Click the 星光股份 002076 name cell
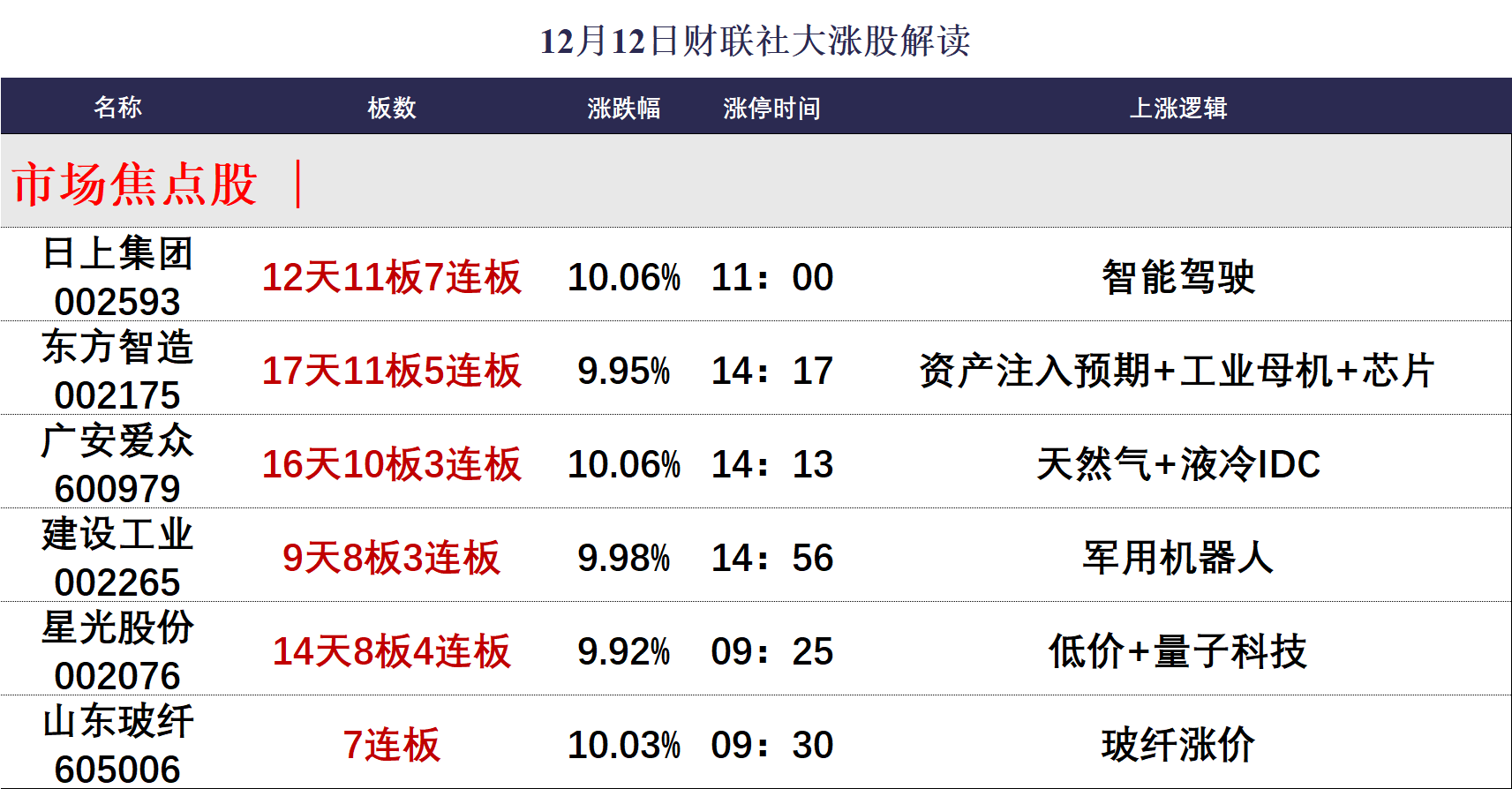This screenshot has width=1512, height=789. click(117, 650)
